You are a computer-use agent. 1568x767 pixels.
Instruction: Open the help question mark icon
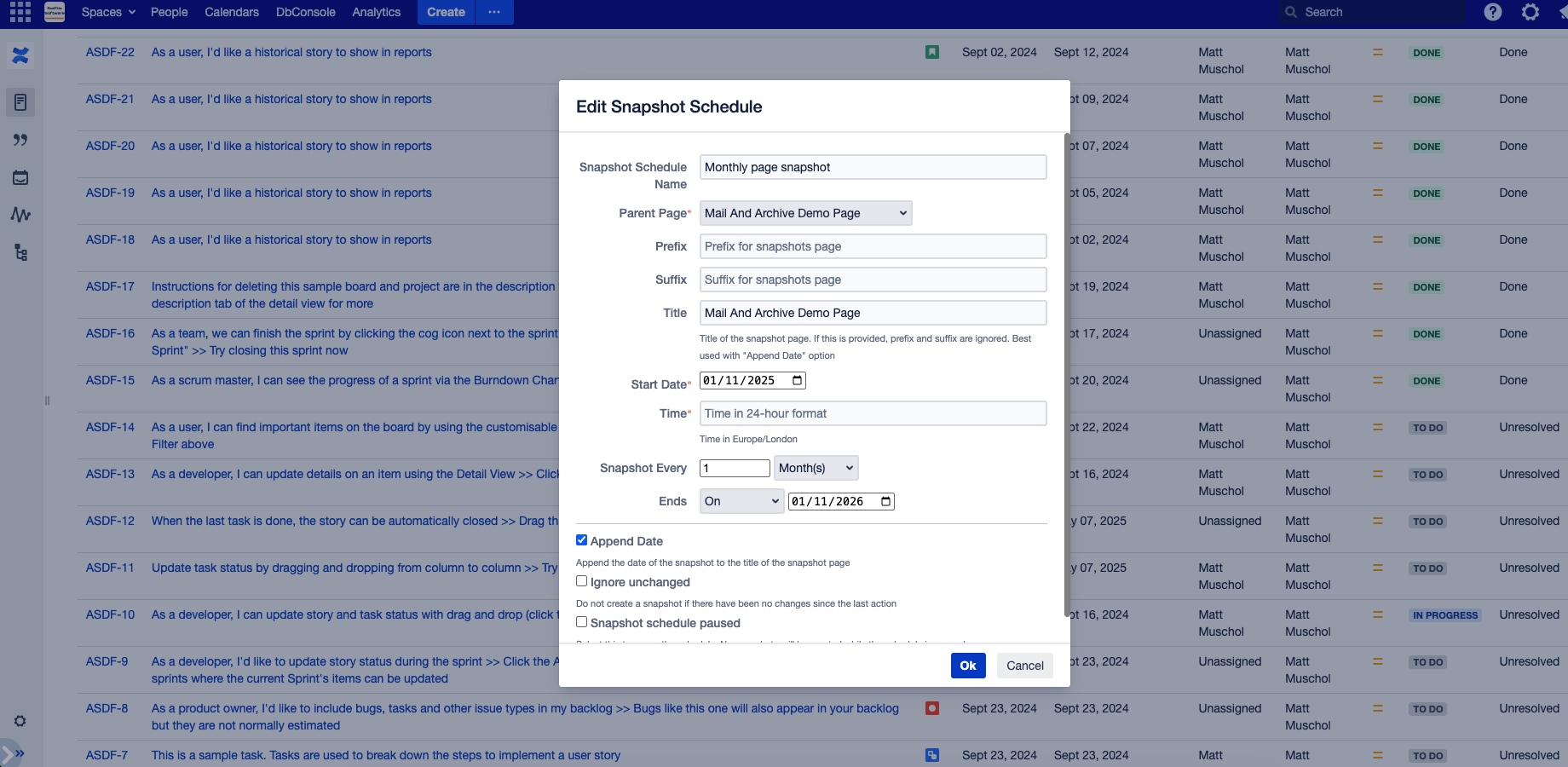coord(1493,12)
